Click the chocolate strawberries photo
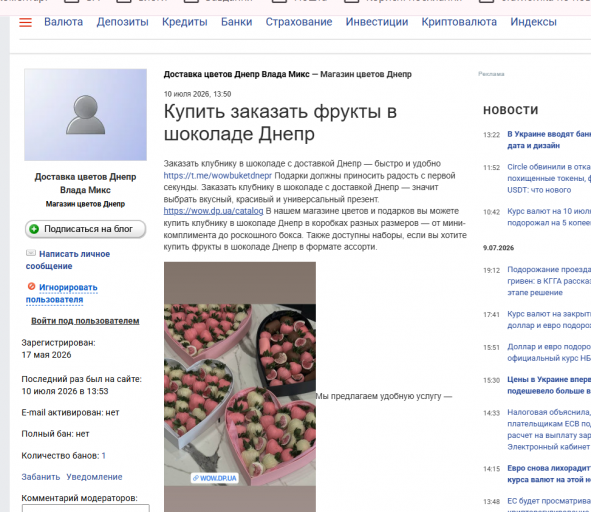Image resolution: width=591 pixels, height=512 pixels. (240, 387)
